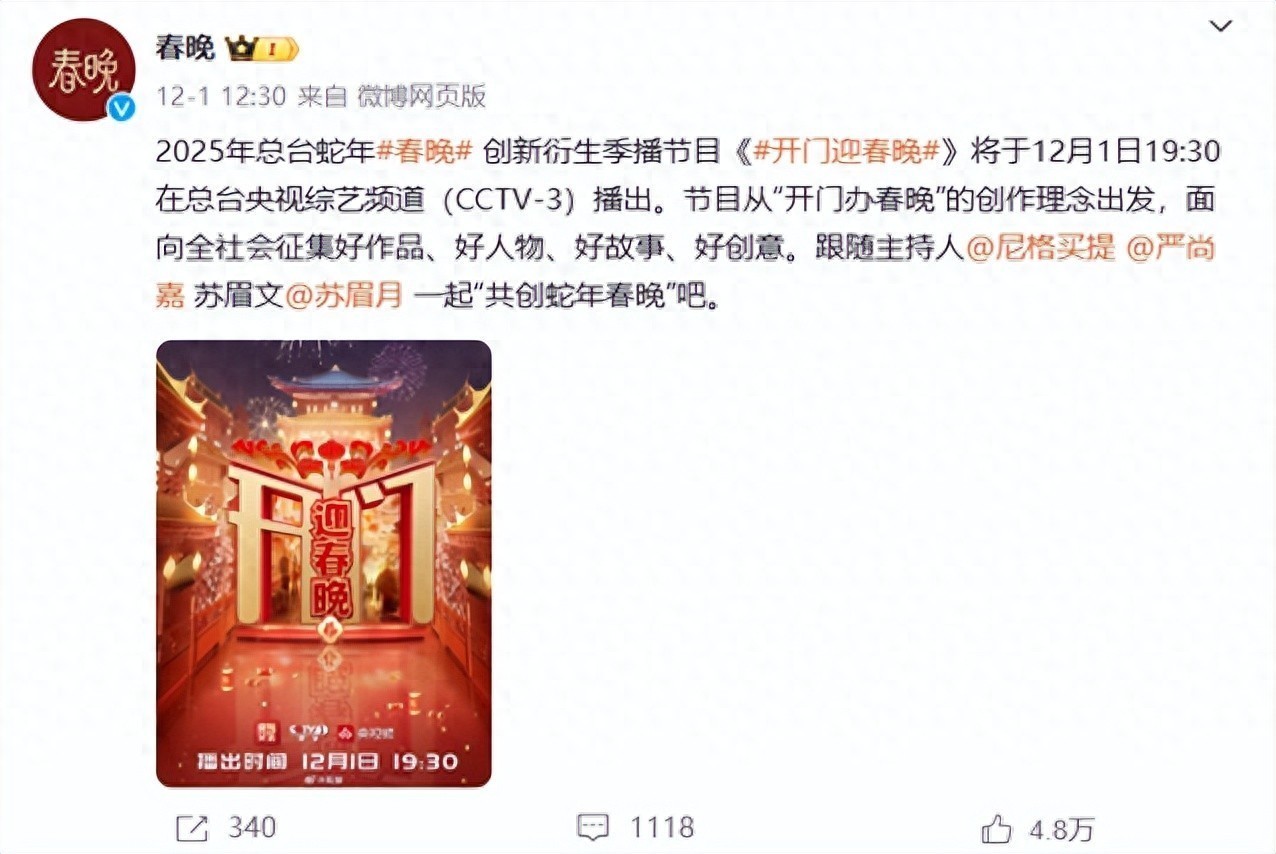
Task: Click the 340 repost count
Action: point(252,828)
